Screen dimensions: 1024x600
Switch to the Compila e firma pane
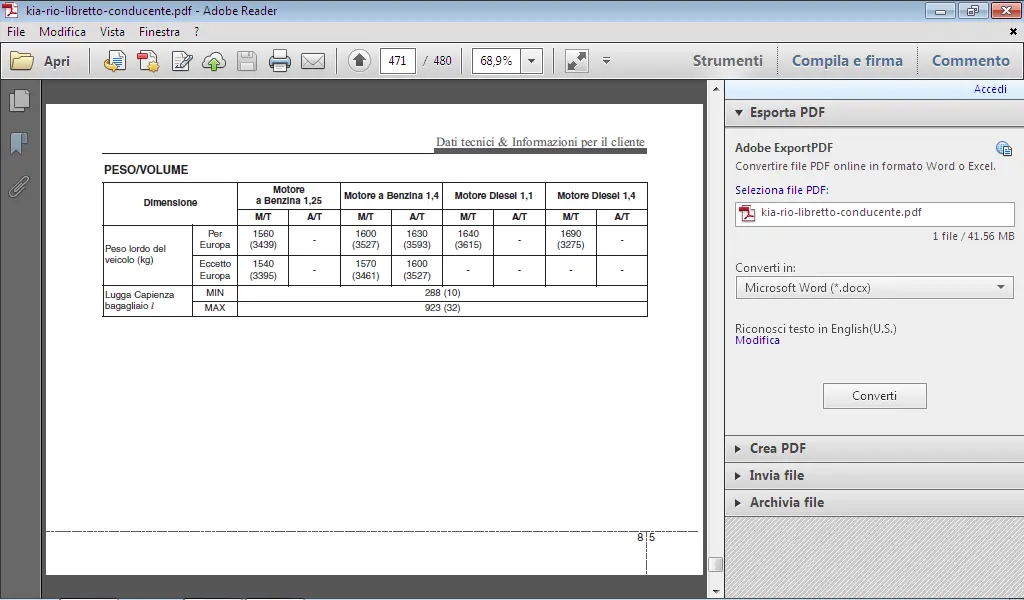pos(847,61)
